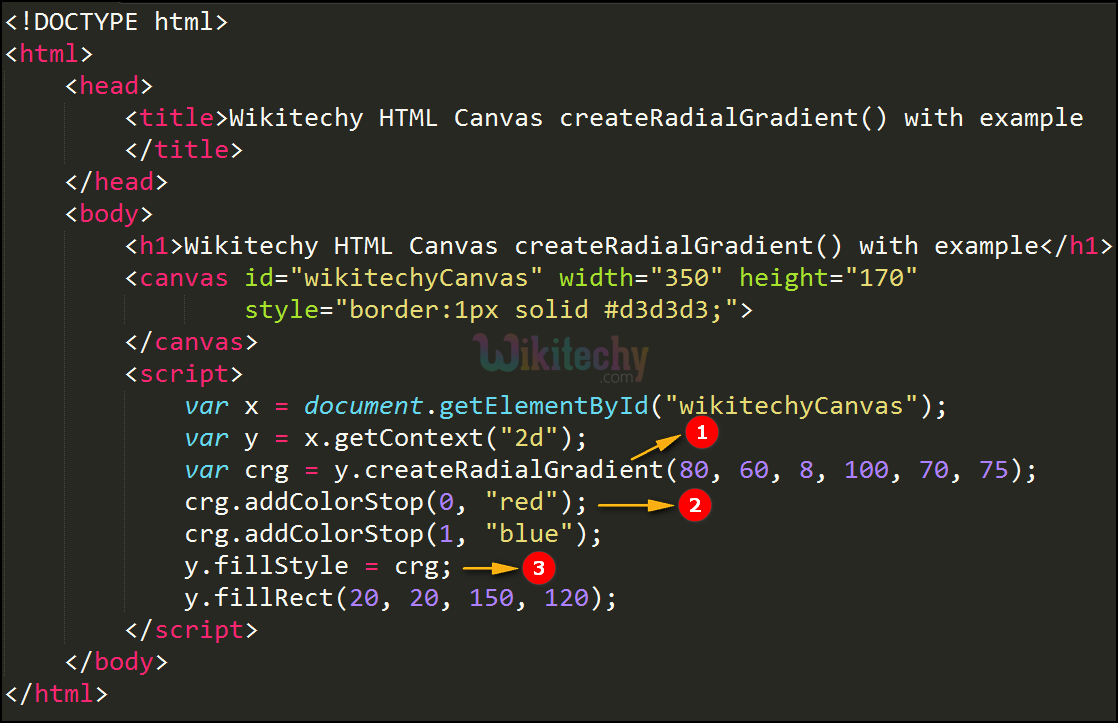Image resolution: width=1118 pixels, height=723 pixels.
Task: Click the opening head tag
Action: click(109, 86)
